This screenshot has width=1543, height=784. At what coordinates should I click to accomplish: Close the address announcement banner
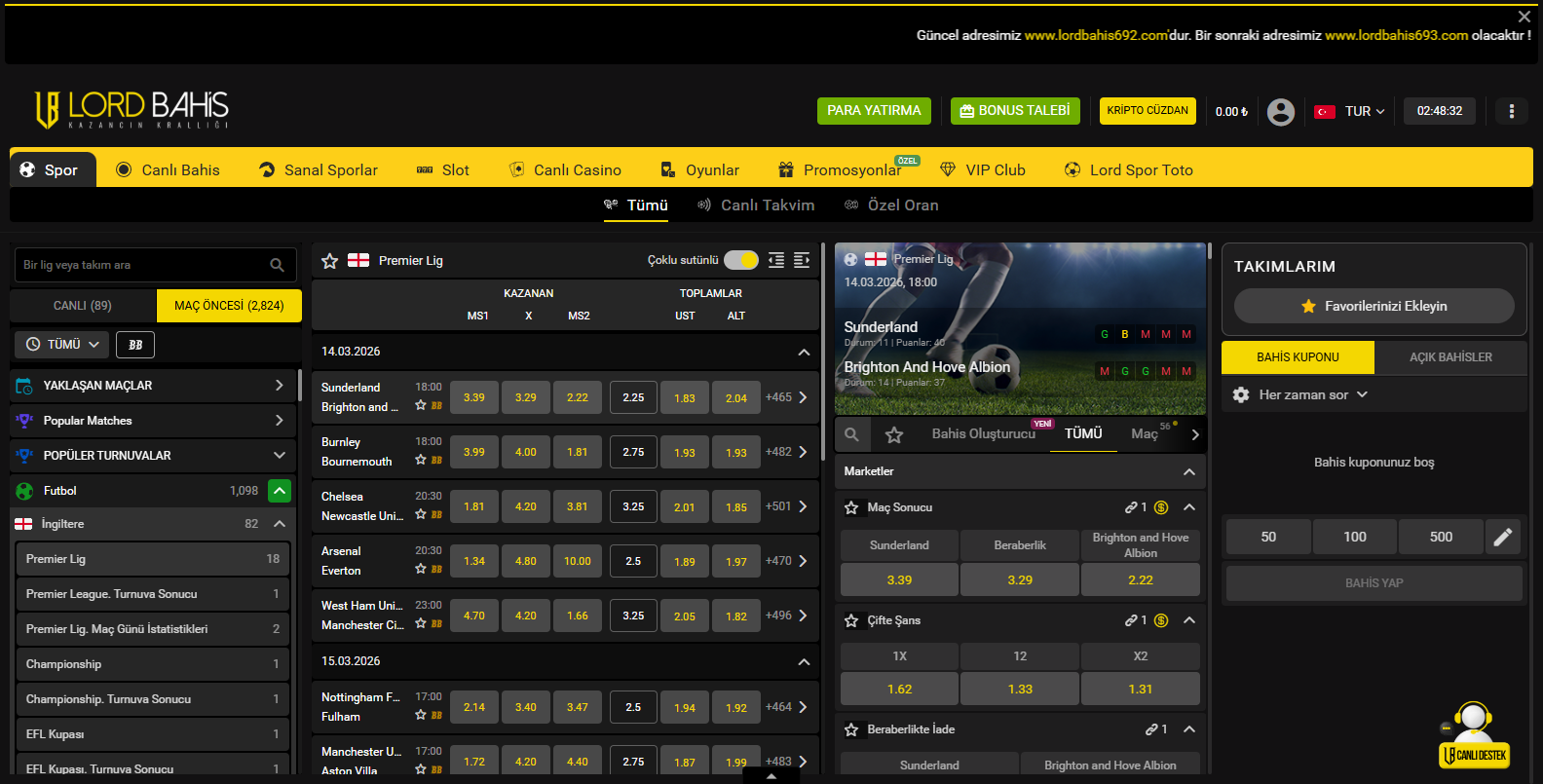coord(1524,17)
